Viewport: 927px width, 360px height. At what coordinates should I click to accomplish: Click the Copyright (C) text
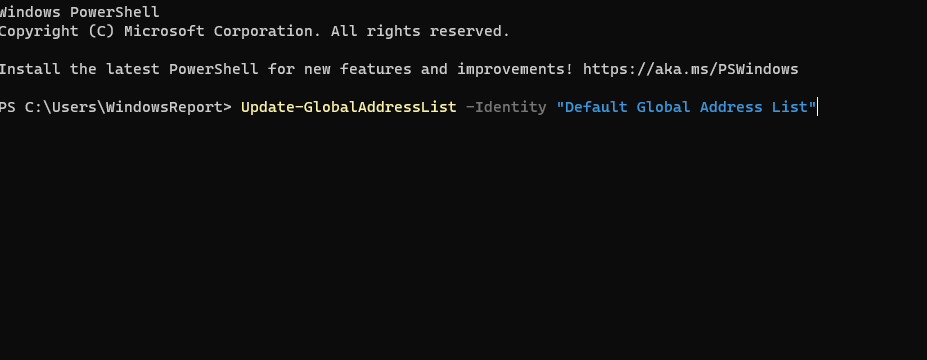pyautogui.click(x=57, y=31)
